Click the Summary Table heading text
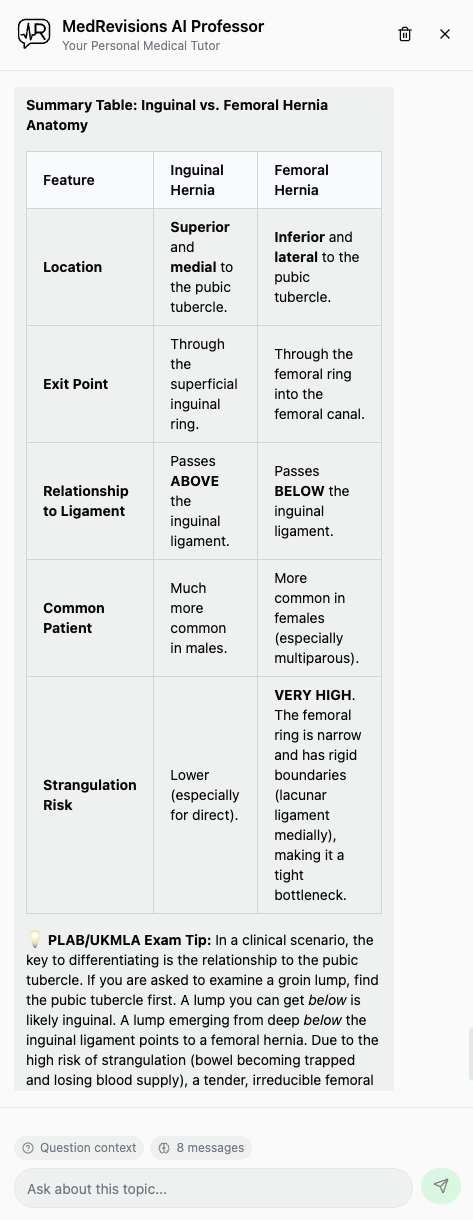473x1220 pixels. point(177,115)
